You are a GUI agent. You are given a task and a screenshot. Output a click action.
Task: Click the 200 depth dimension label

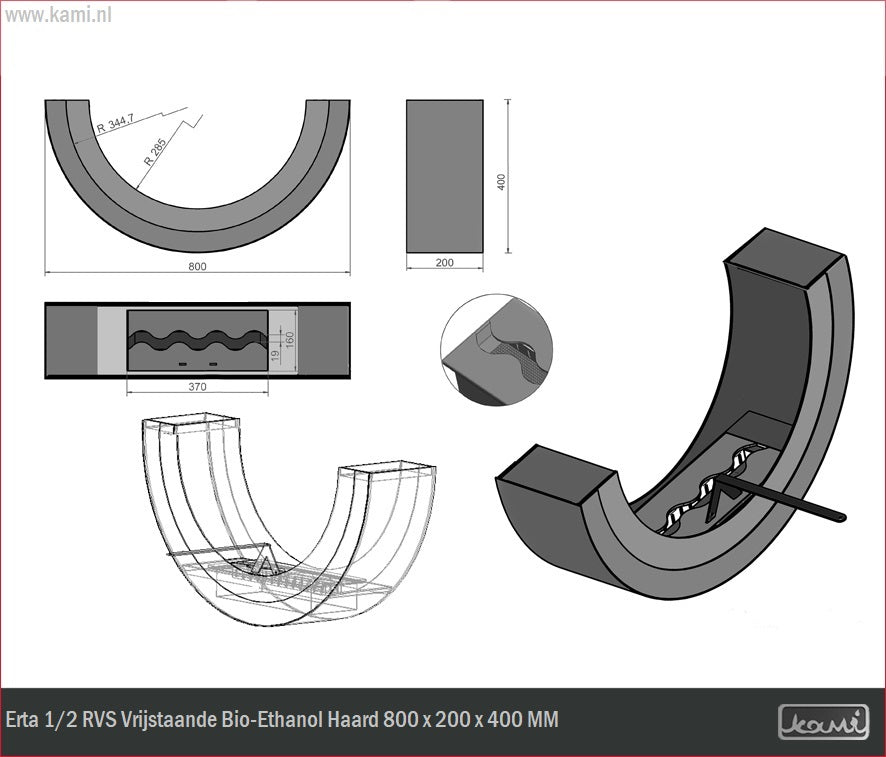click(445, 263)
